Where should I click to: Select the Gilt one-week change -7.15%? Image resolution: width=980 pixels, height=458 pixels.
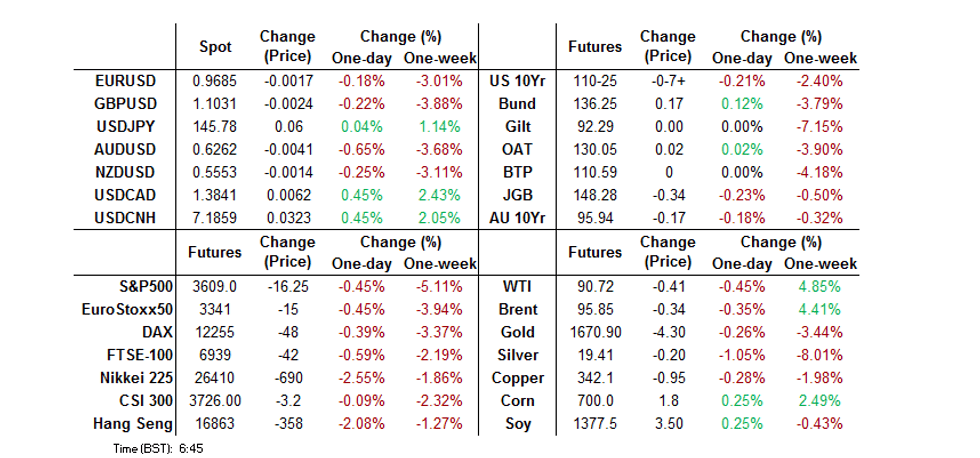tap(820, 125)
